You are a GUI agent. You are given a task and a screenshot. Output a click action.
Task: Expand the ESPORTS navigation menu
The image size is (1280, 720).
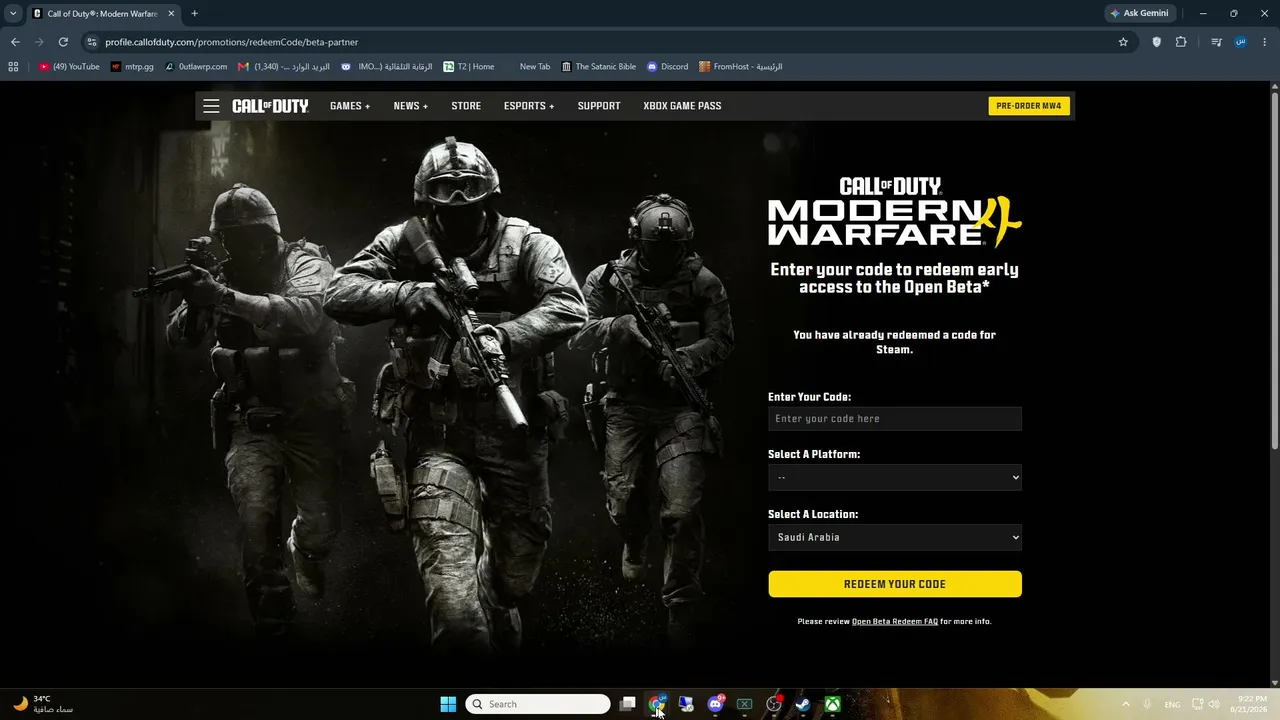tap(529, 106)
